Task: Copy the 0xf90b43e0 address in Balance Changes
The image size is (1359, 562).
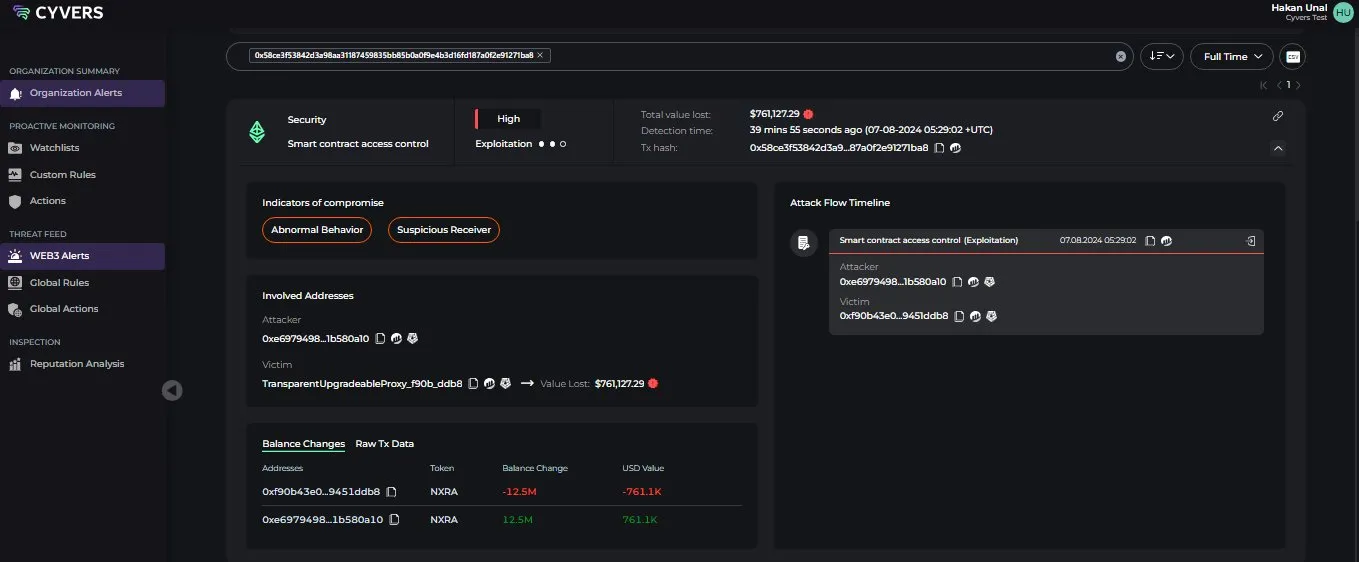Action: (x=391, y=492)
